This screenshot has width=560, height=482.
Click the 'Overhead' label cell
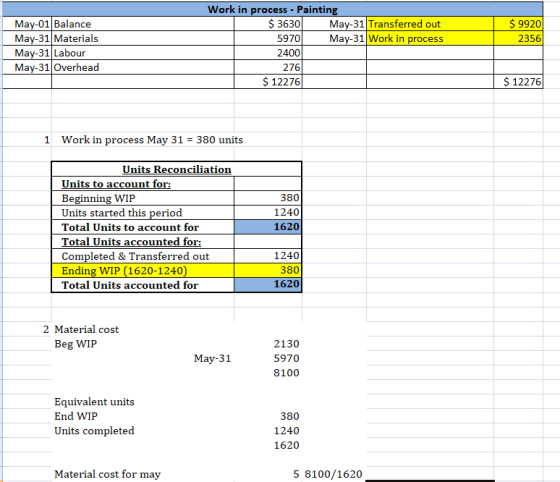click(143, 67)
